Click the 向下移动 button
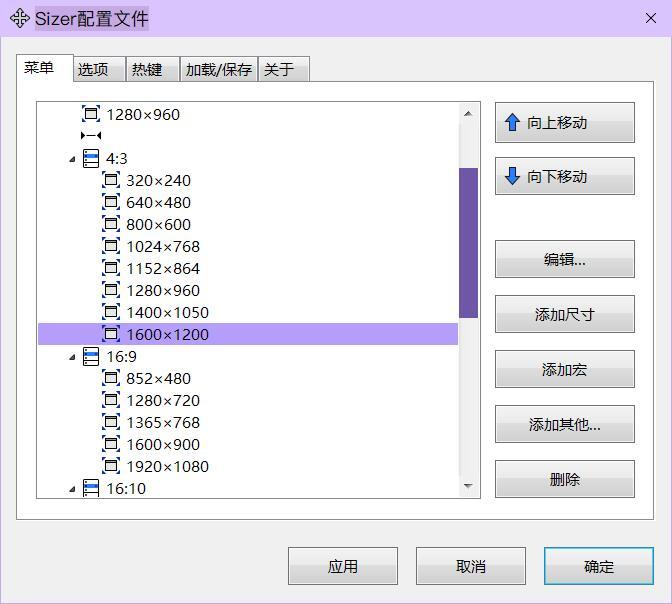Screen dimensions: 672x604 tap(565, 176)
